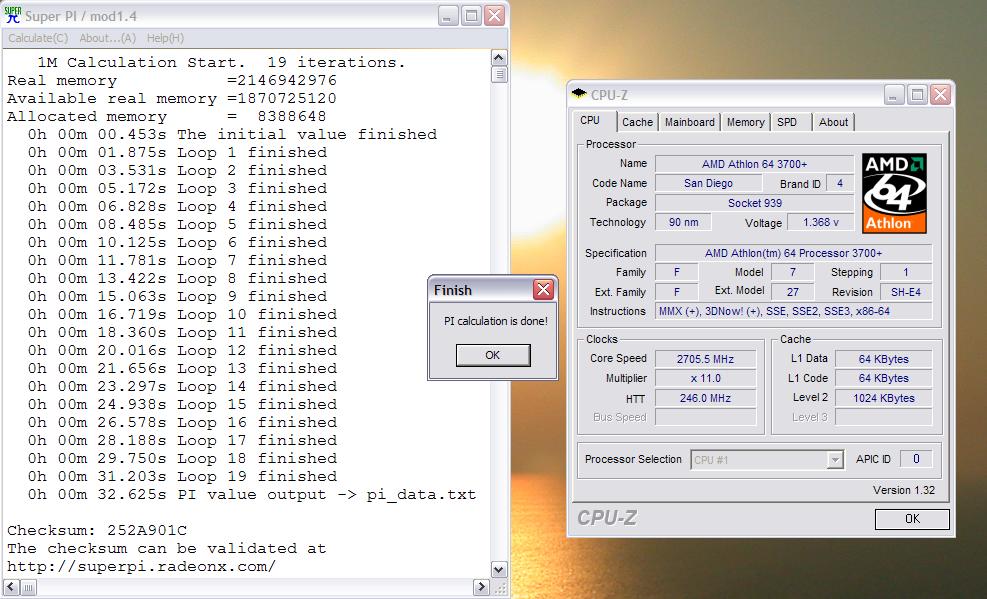Click the 'Loop 19 finished' line
Screen dimensions: 987x599
182,476
